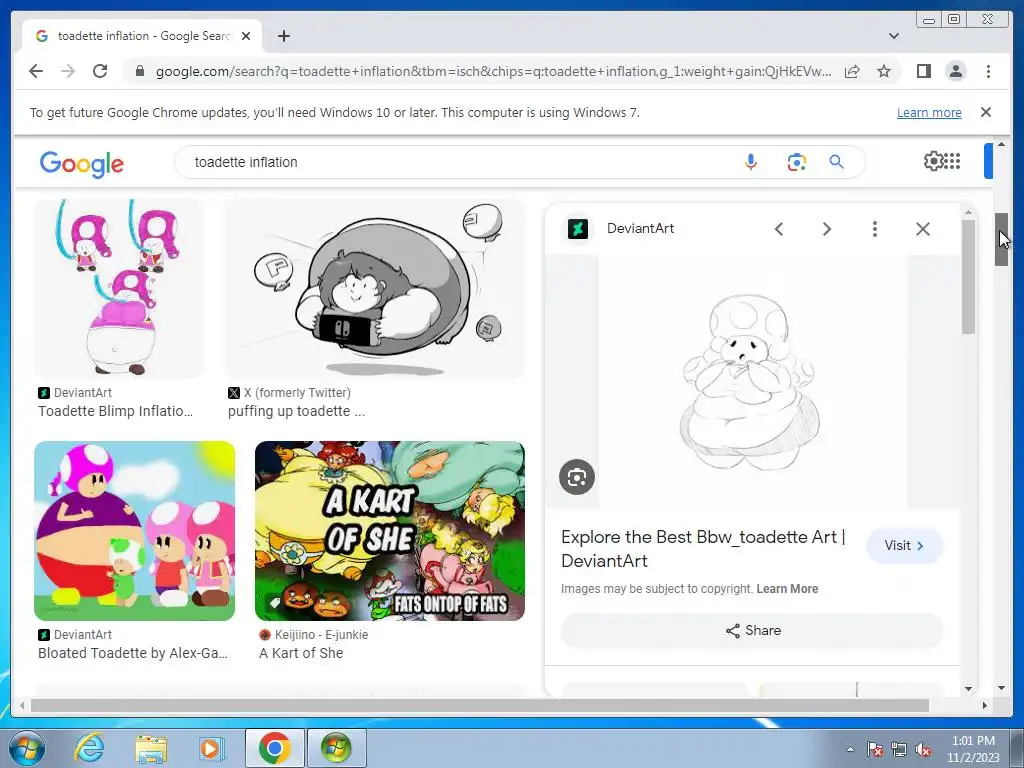Open the Chrome side panel icon
The width and height of the screenshot is (1024, 768).
[x=923, y=71]
